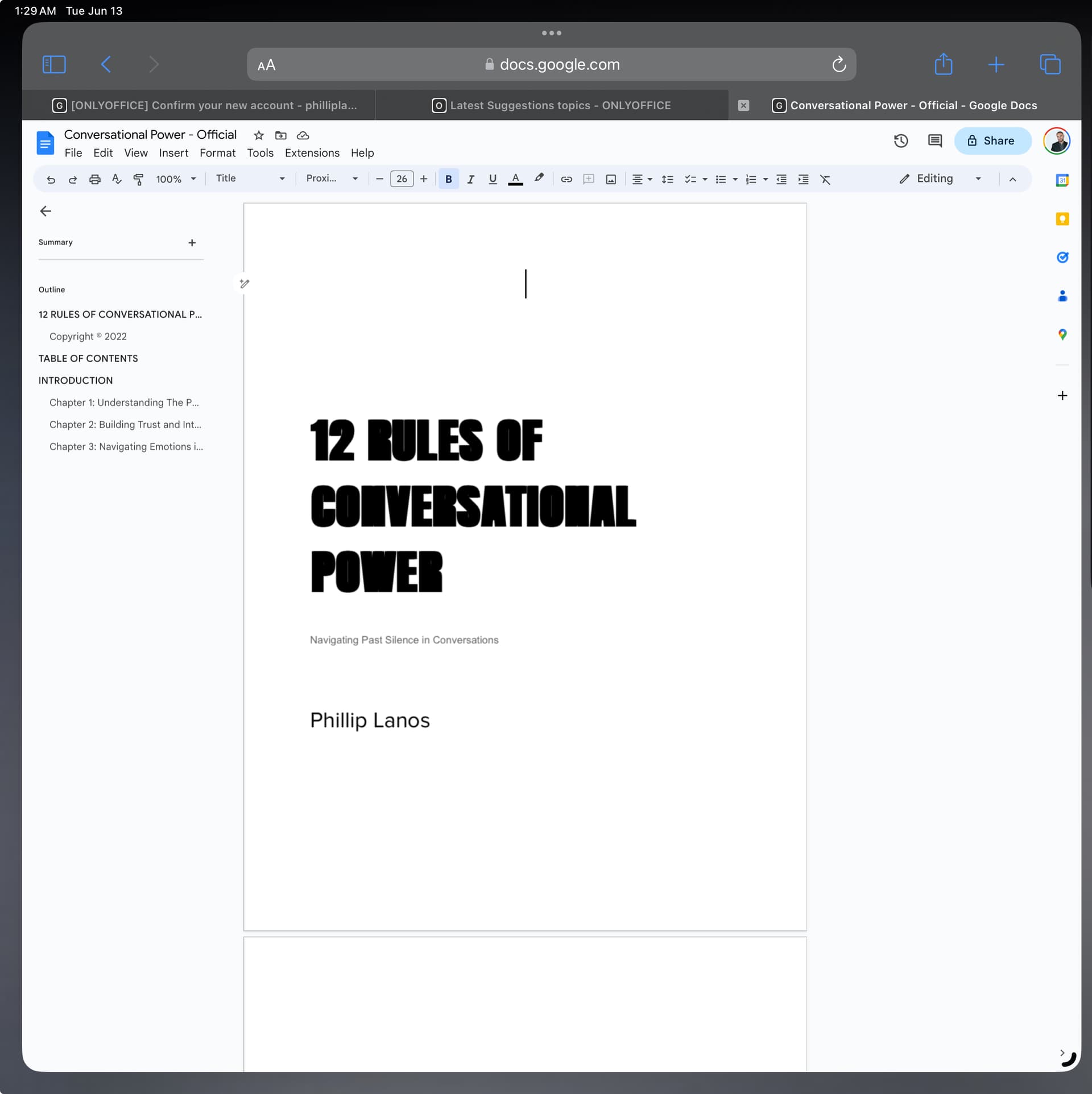Image resolution: width=1092 pixels, height=1094 pixels.
Task: Go to INTRODUCTION in the outline
Action: point(76,380)
